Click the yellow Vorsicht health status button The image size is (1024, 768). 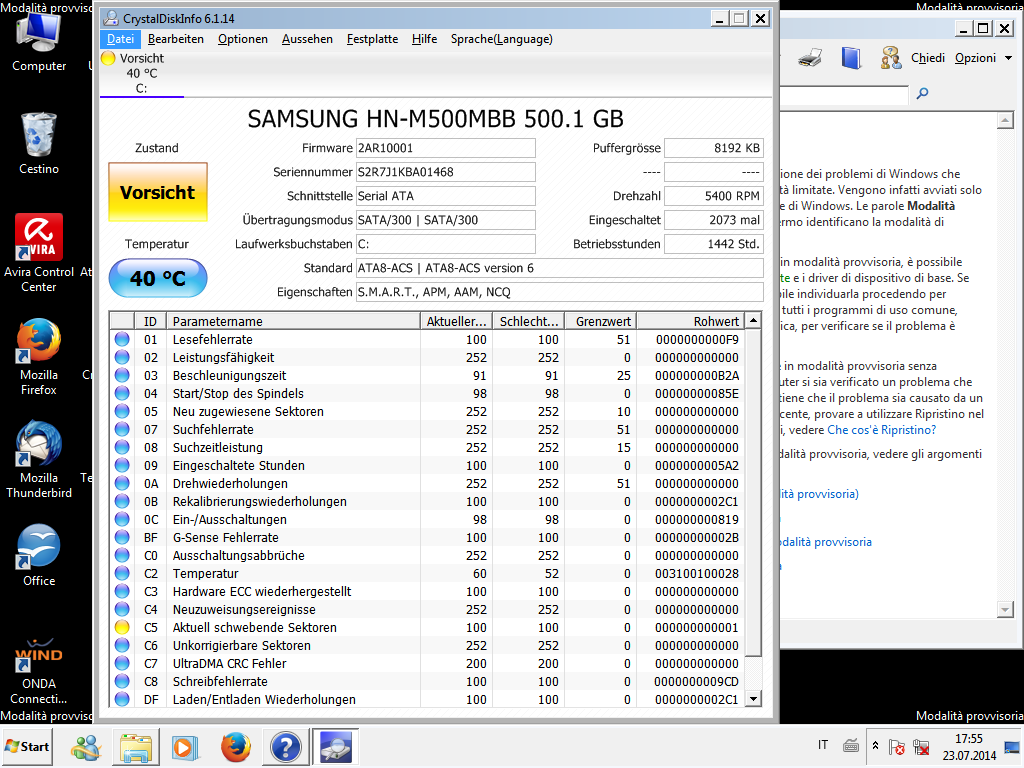coord(158,192)
